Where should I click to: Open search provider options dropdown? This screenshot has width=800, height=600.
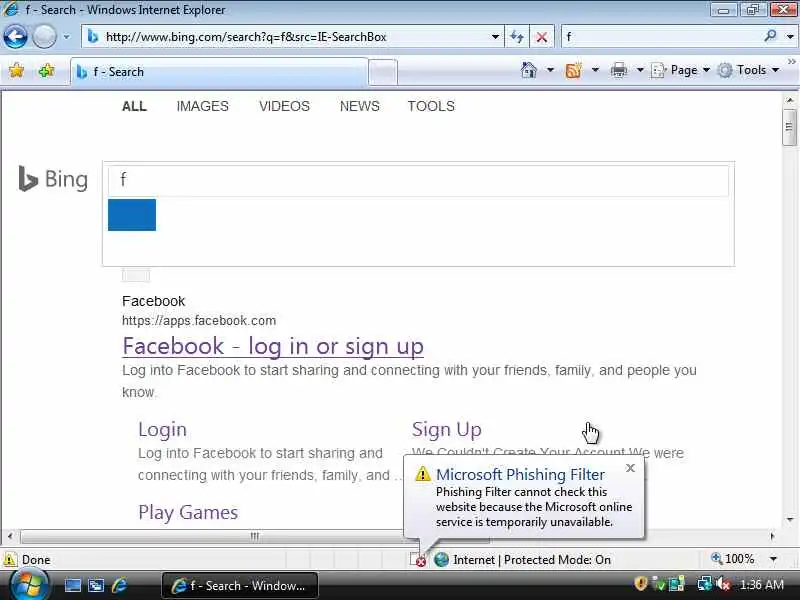pos(790,37)
